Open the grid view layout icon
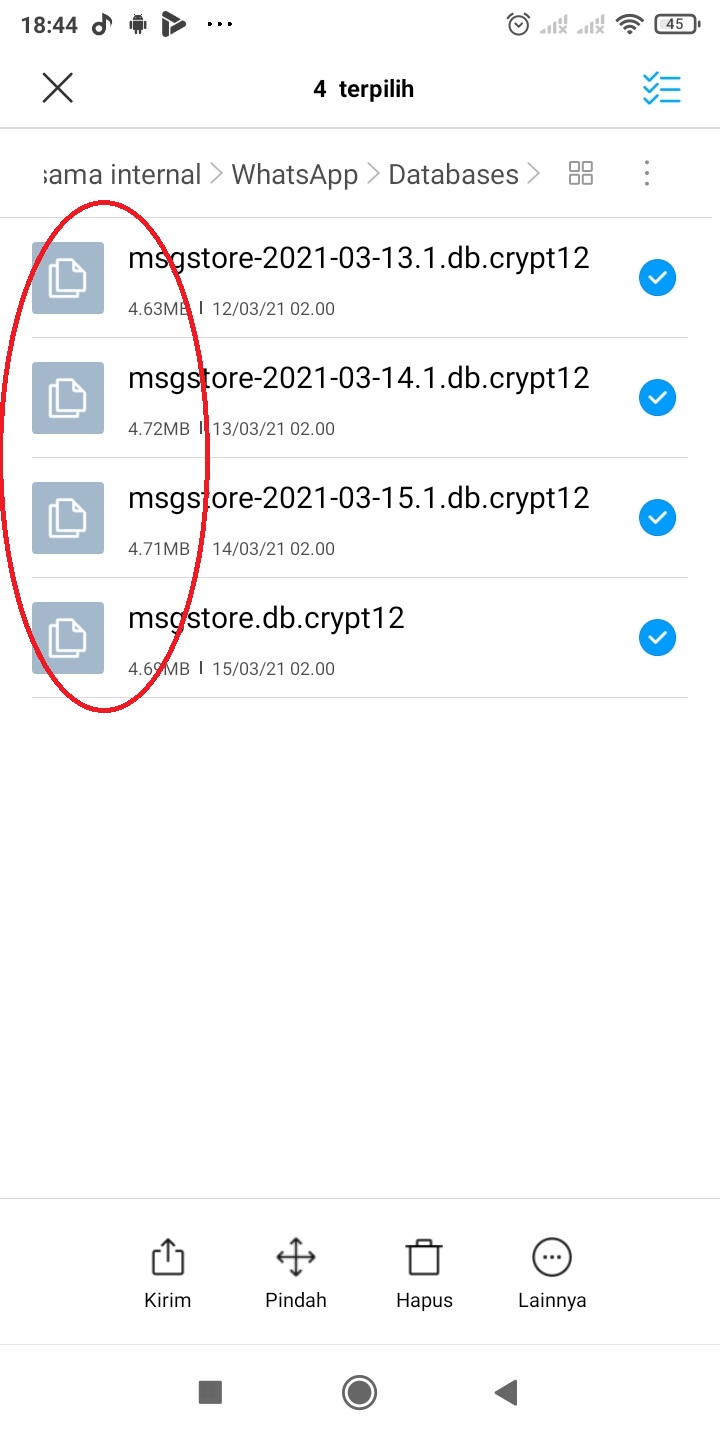 (x=581, y=173)
